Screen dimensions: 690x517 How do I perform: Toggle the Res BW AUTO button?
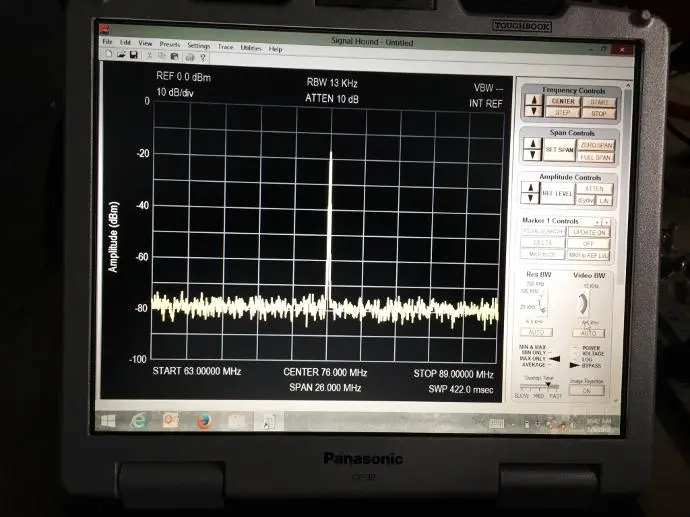click(x=536, y=332)
